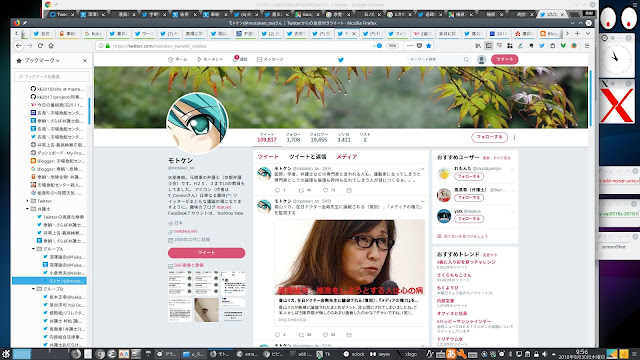
Task: Click the Firefox forward arrow
Action: (x=29, y=46)
